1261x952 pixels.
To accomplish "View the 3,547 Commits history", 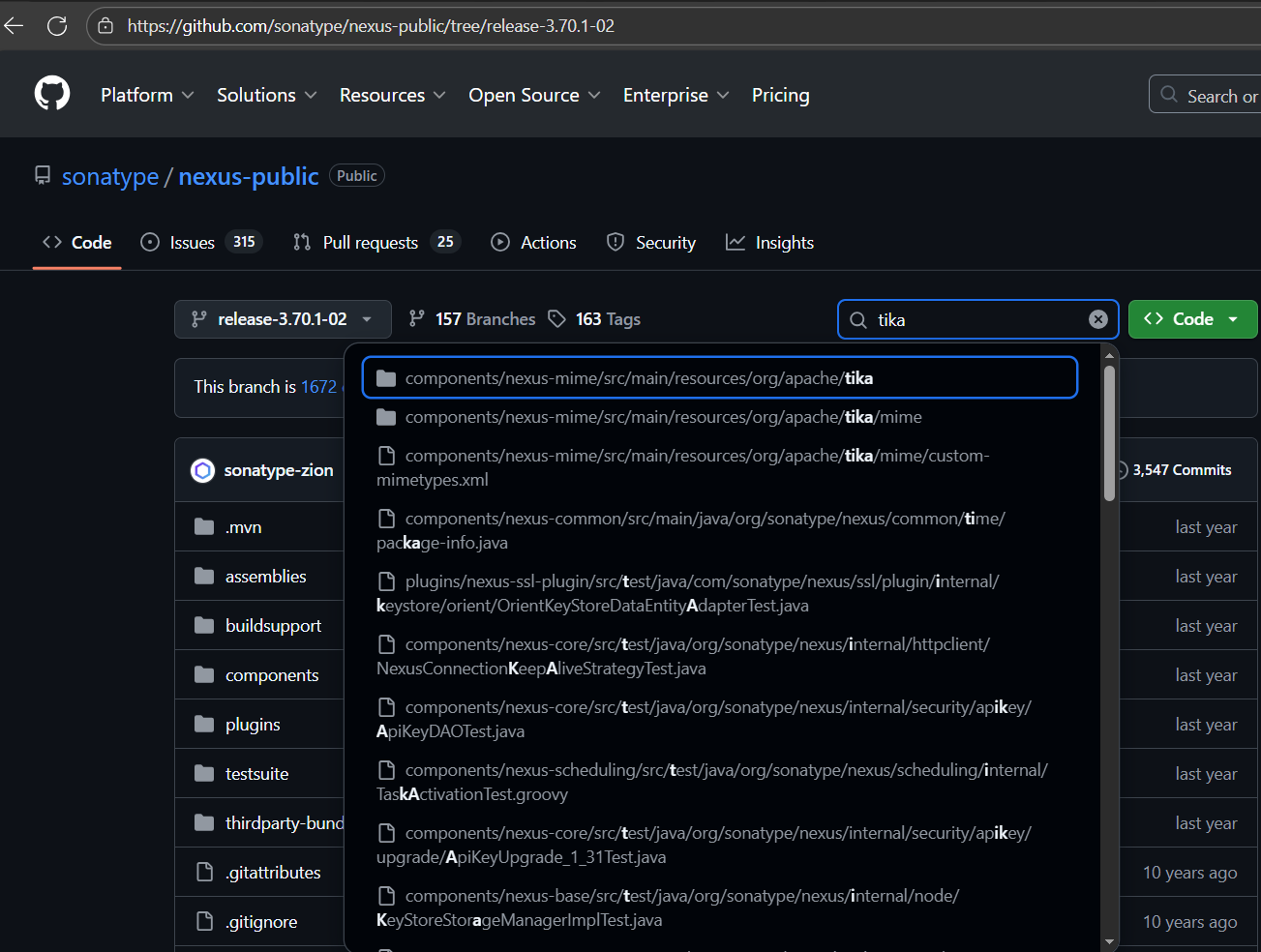I will pos(1174,470).
